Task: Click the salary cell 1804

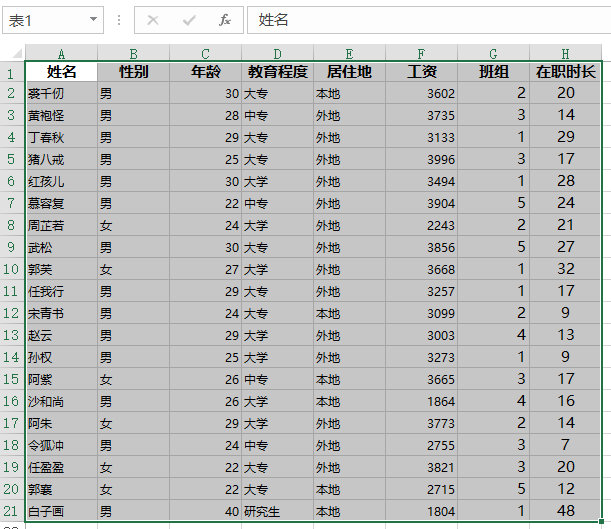Action: [421, 511]
